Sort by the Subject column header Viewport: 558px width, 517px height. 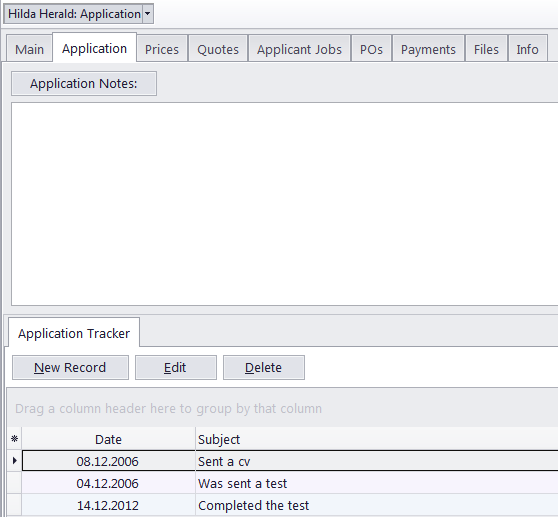point(377,439)
